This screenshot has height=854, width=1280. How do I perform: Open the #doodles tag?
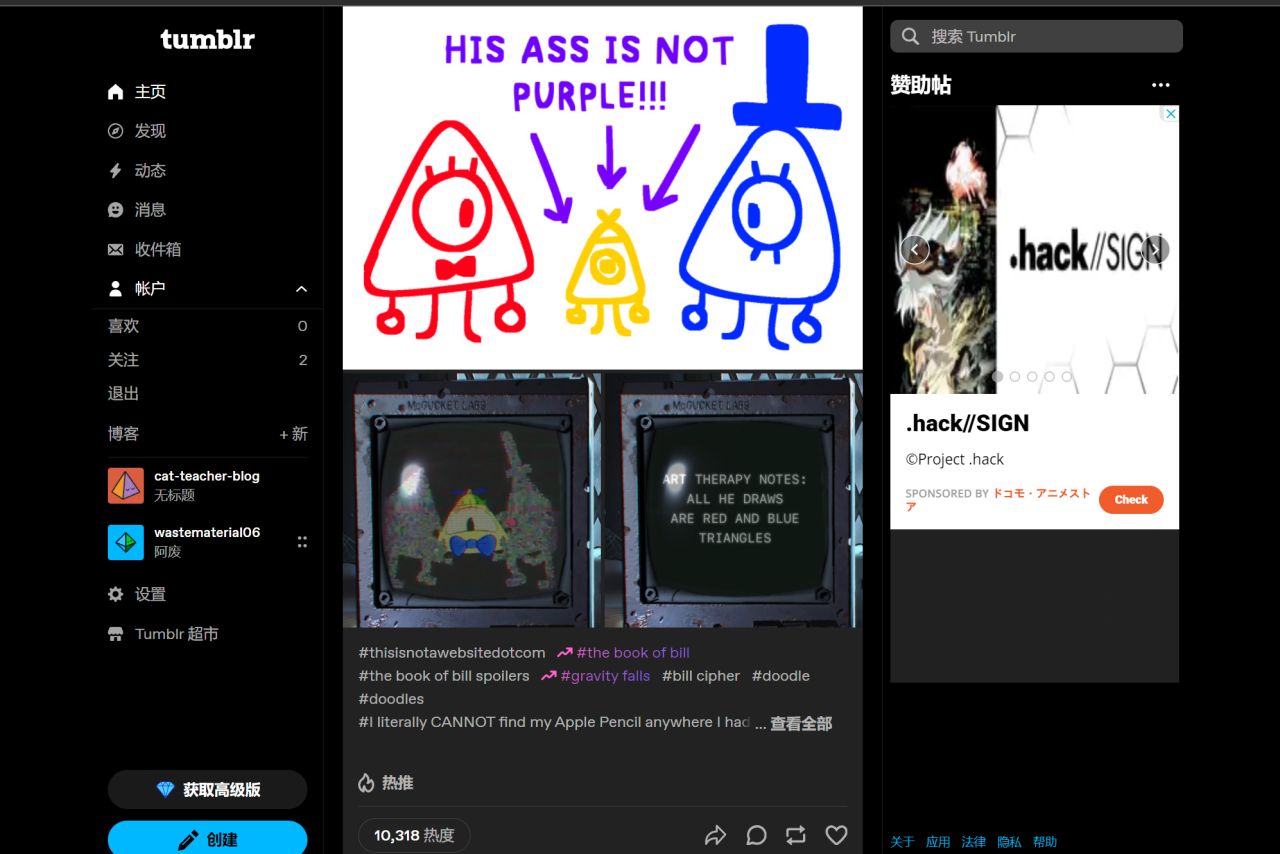point(391,699)
